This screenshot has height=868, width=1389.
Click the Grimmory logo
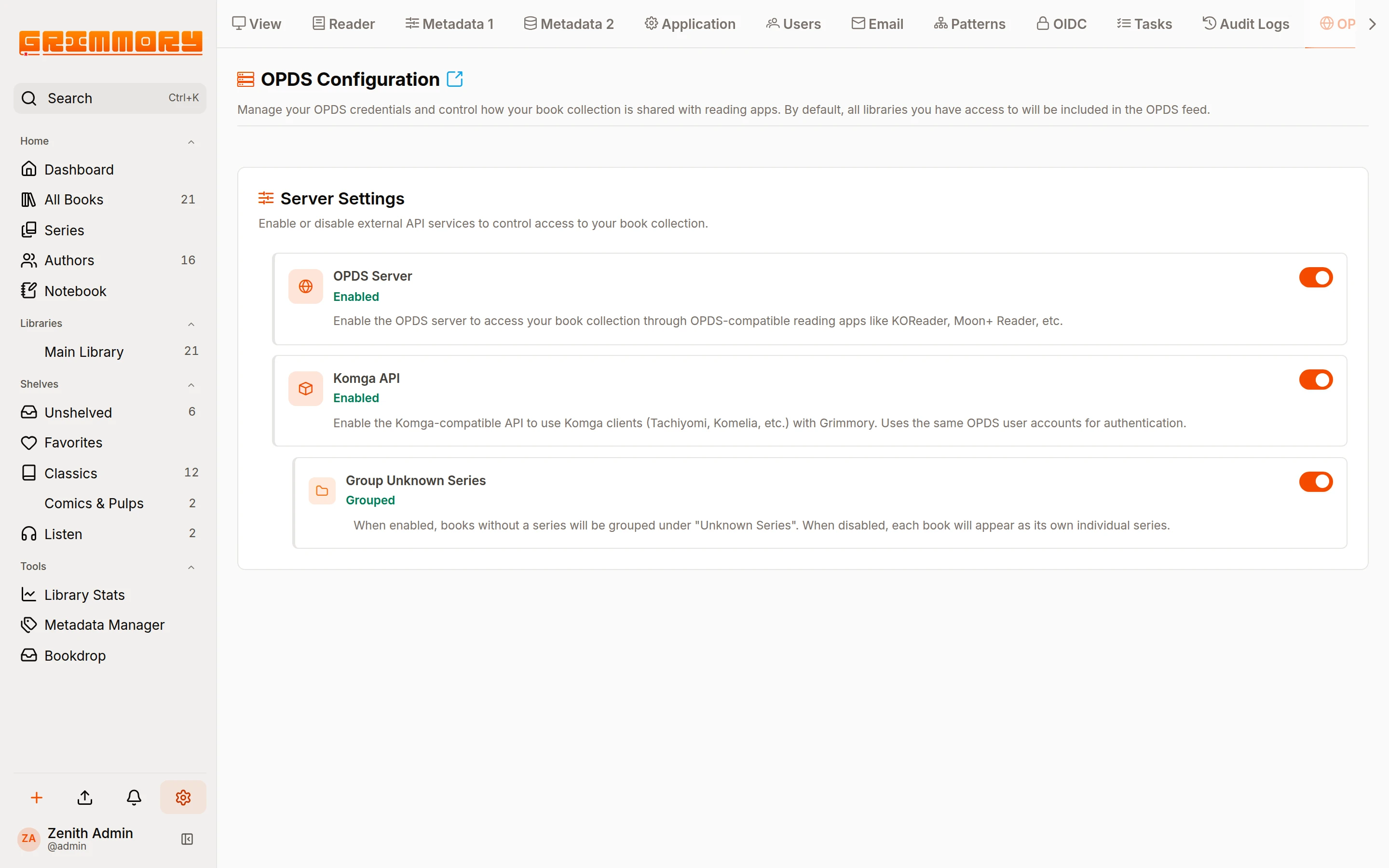[x=110, y=43]
